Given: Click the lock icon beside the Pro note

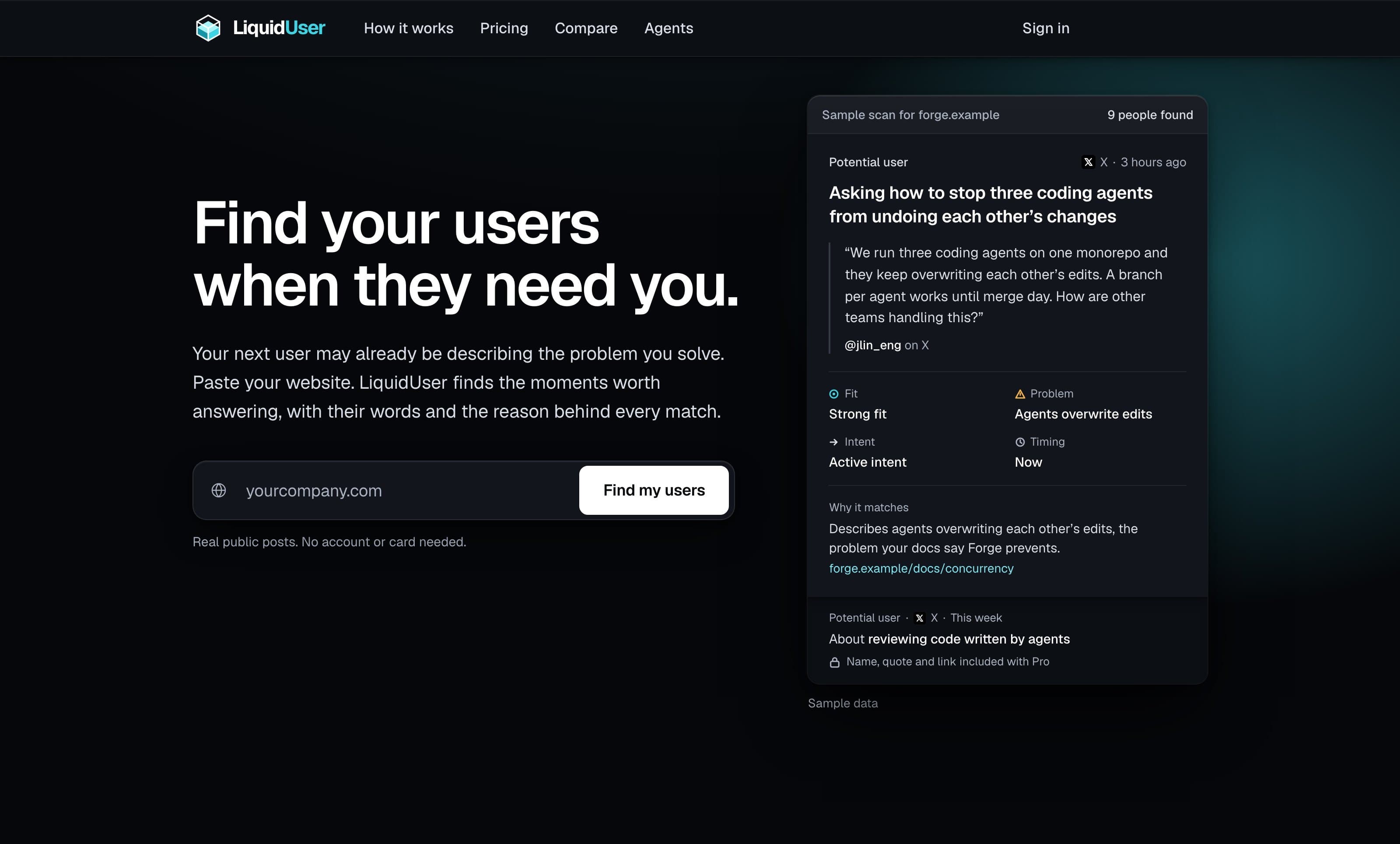Looking at the screenshot, I should point(835,662).
